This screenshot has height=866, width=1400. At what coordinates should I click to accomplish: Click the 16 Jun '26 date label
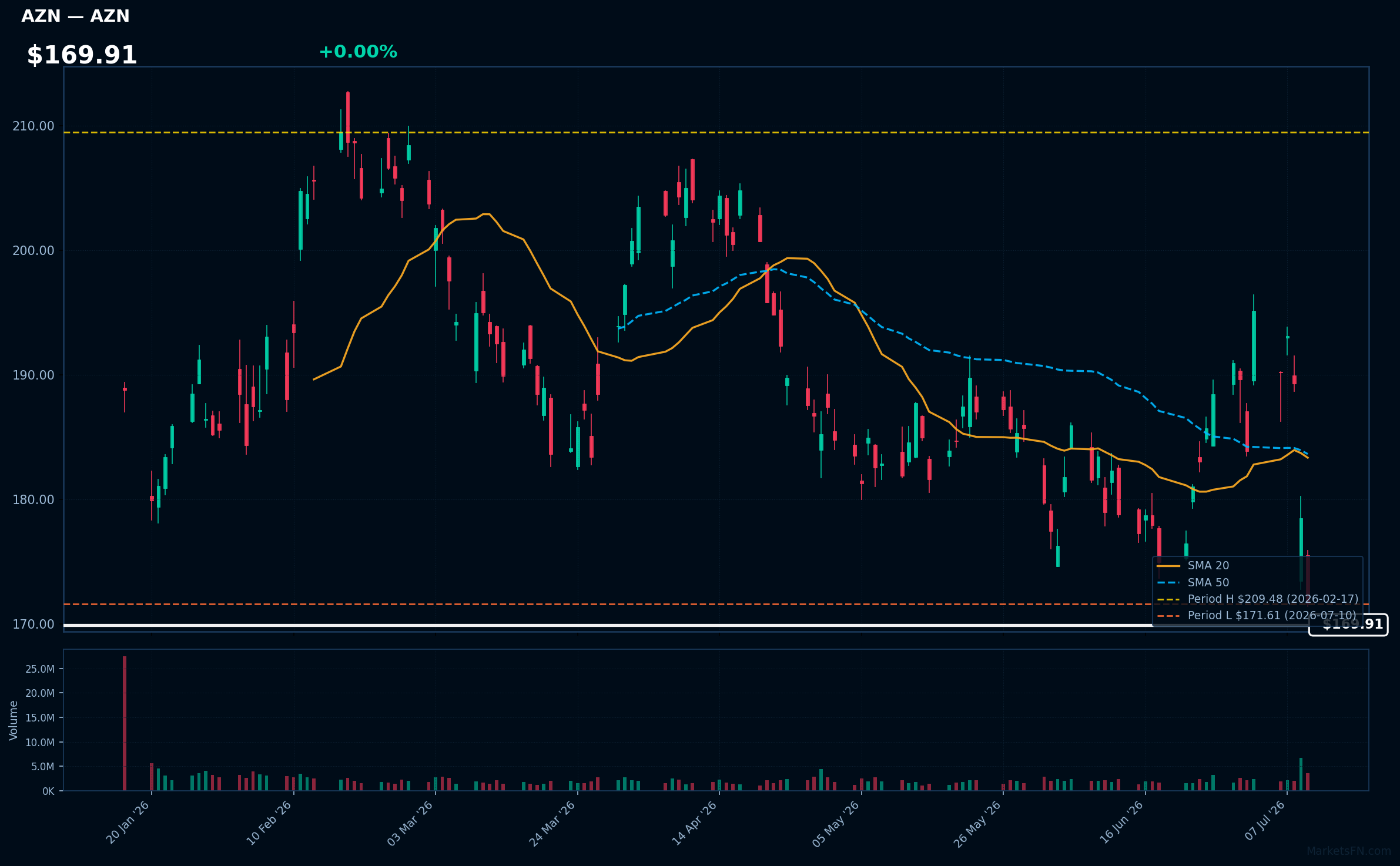pos(1121,823)
